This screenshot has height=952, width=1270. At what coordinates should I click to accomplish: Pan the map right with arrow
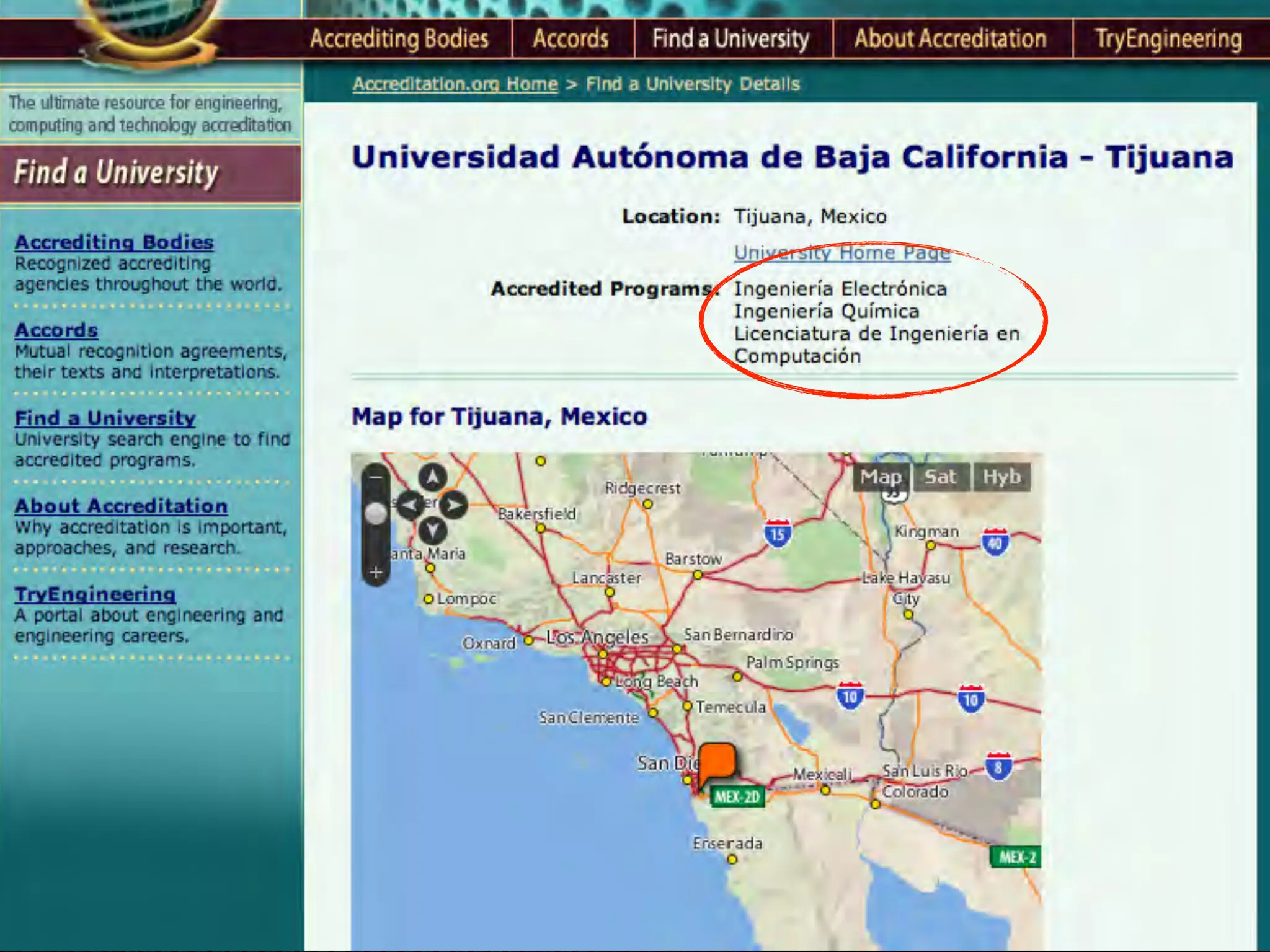[x=455, y=505]
